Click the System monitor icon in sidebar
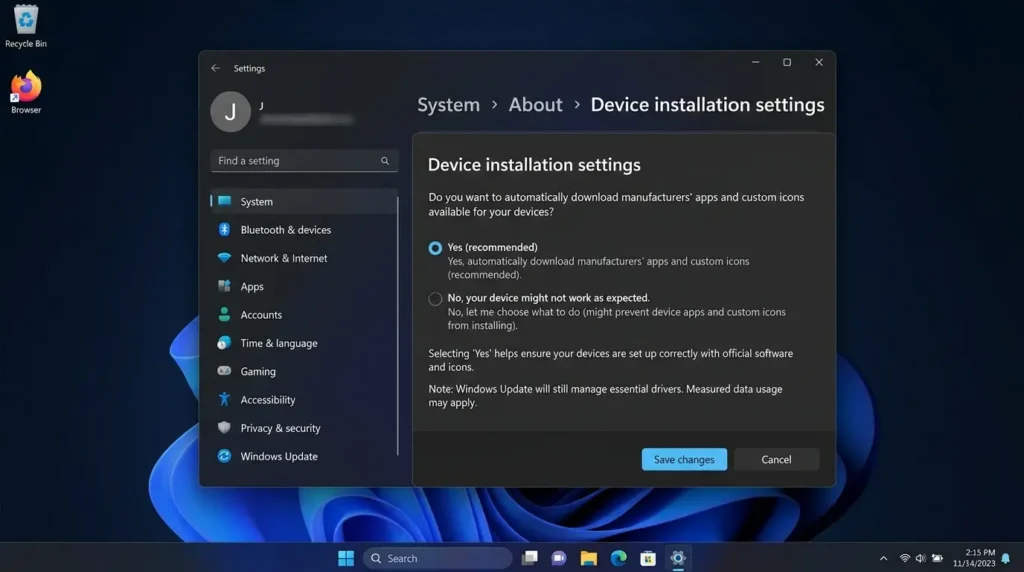Screen dimensions: 1024x572 tap(225, 201)
